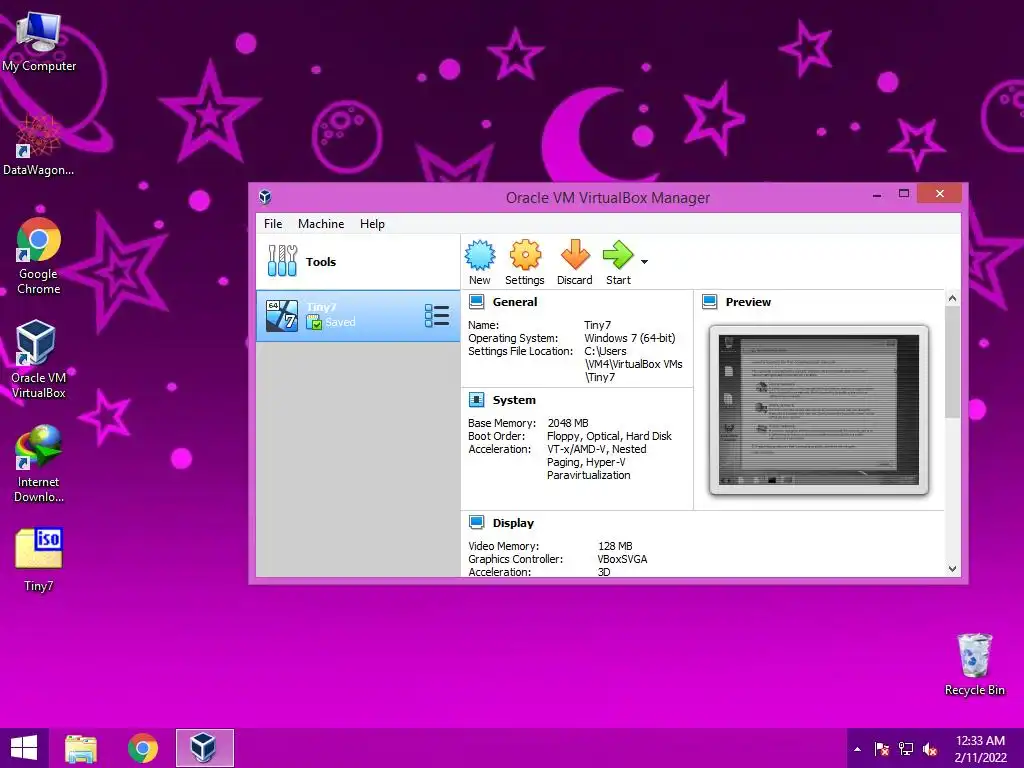The image size is (1024, 768).
Task: Minimize the VirtualBox Manager window
Action: click(x=877, y=195)
